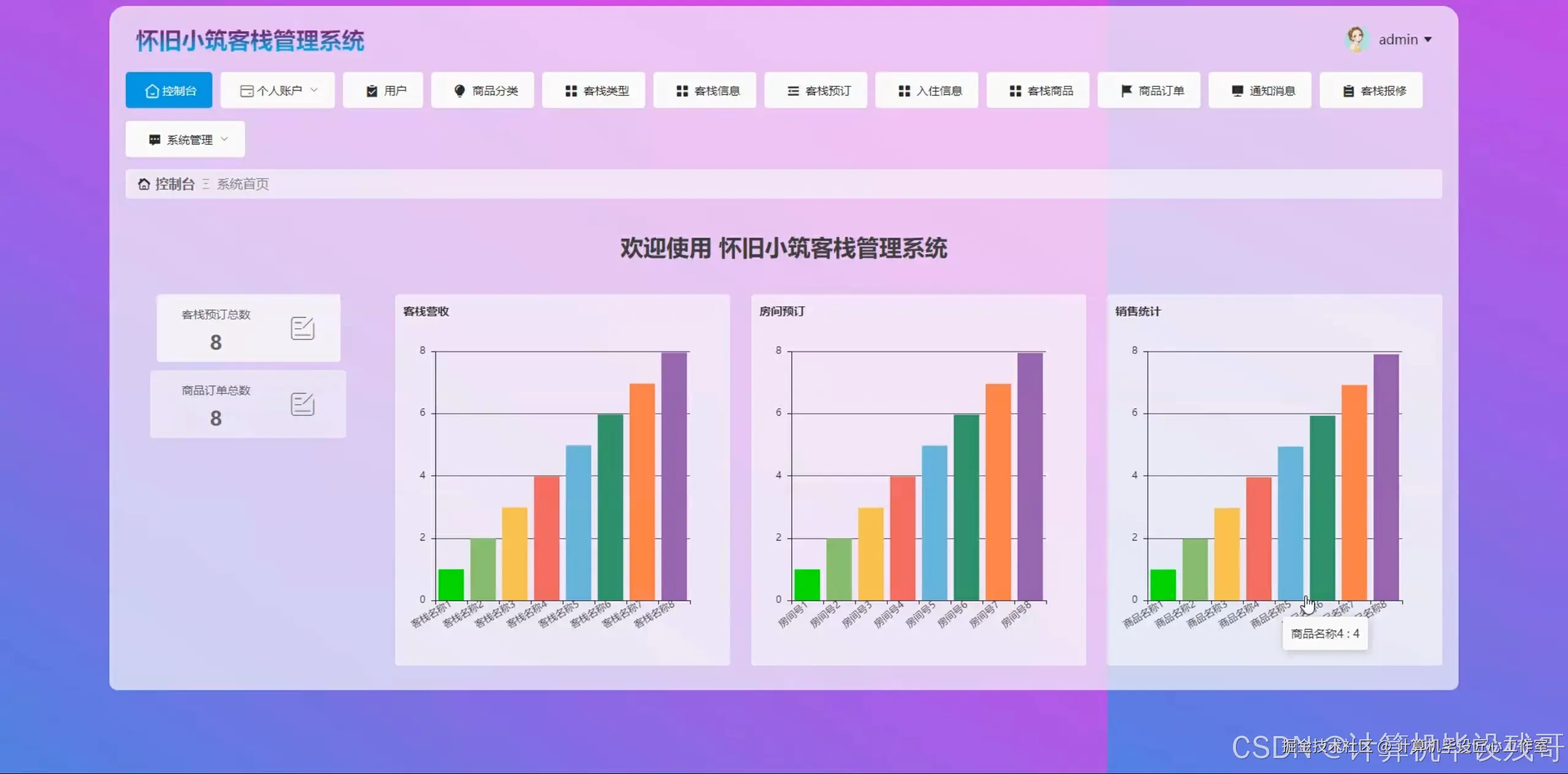Click the grid icon on 入住信息
The image size is (1568, 774).
coord(902,90)
